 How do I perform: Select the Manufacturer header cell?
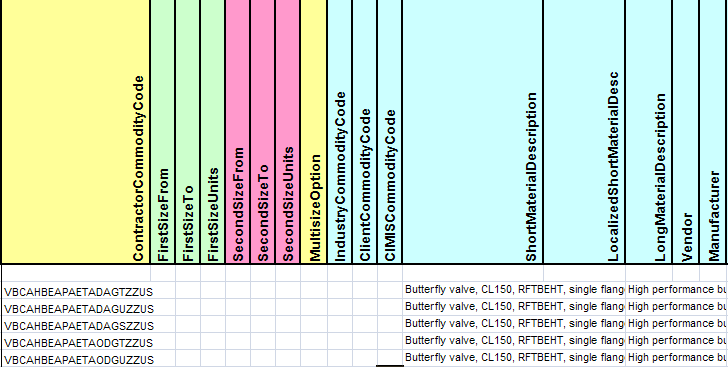click(x=714, y=132)
